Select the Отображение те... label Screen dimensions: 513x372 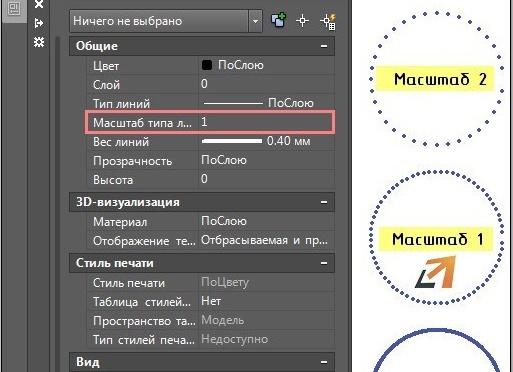144,241
